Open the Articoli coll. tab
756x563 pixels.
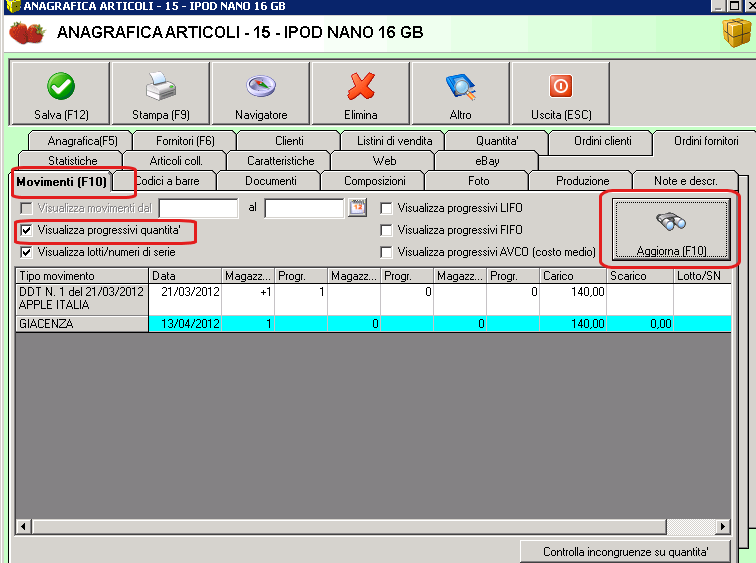(x=176, y=161)
